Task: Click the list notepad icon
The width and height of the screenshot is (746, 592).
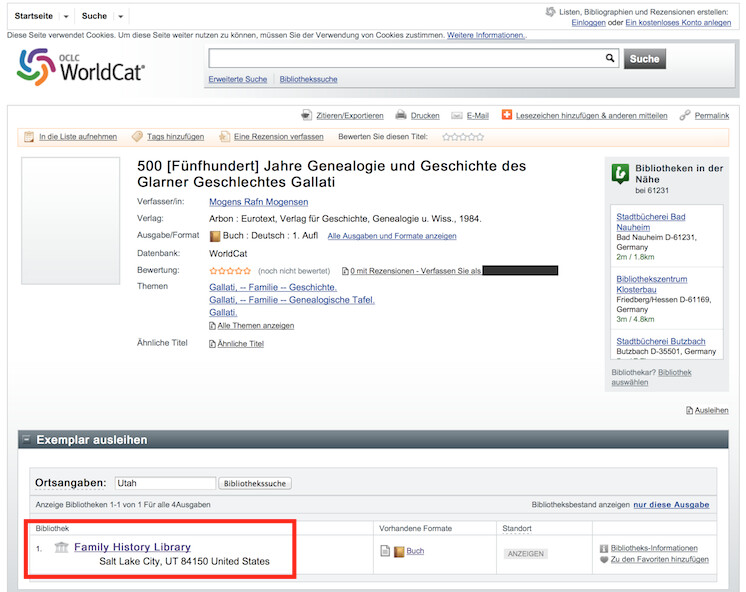Action: [x=29, y=137]
